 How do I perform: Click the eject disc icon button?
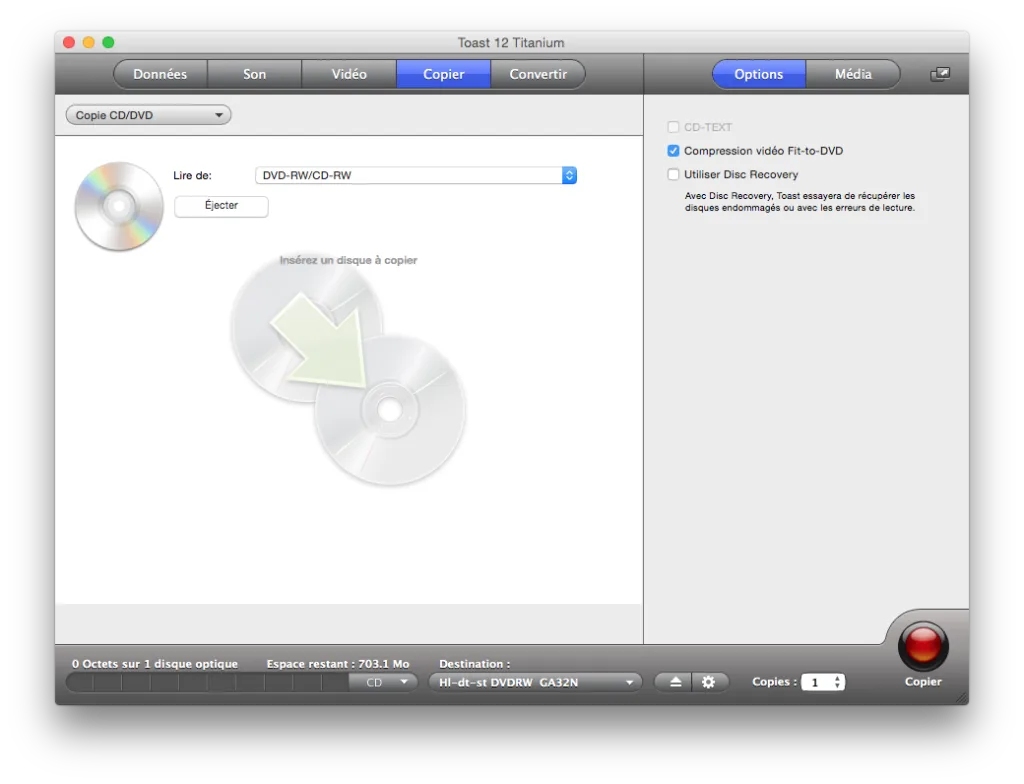675,682
